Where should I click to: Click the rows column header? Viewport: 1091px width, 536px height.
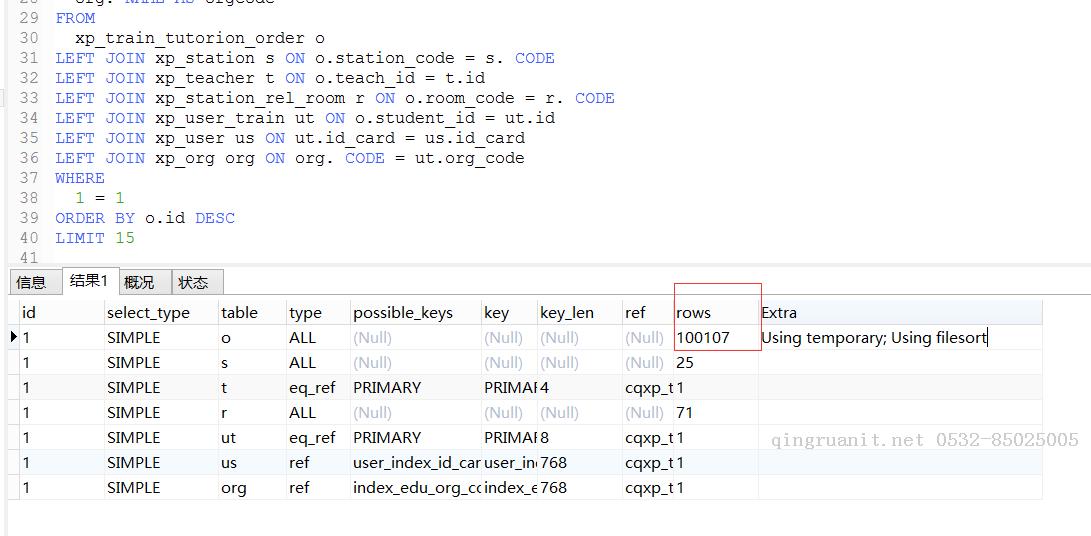pyautogui.click(x=715, y=313)
